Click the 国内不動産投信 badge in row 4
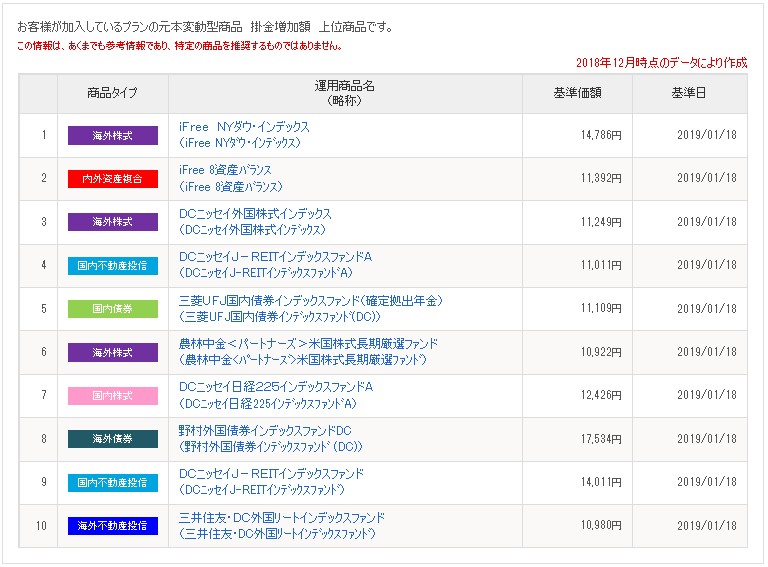Screen dimensions: 768x567 click(113, 265)
